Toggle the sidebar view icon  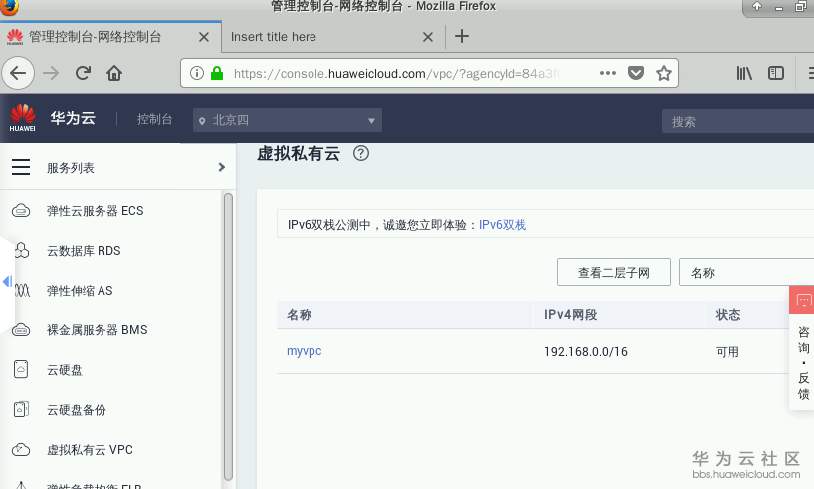point(776,73)
